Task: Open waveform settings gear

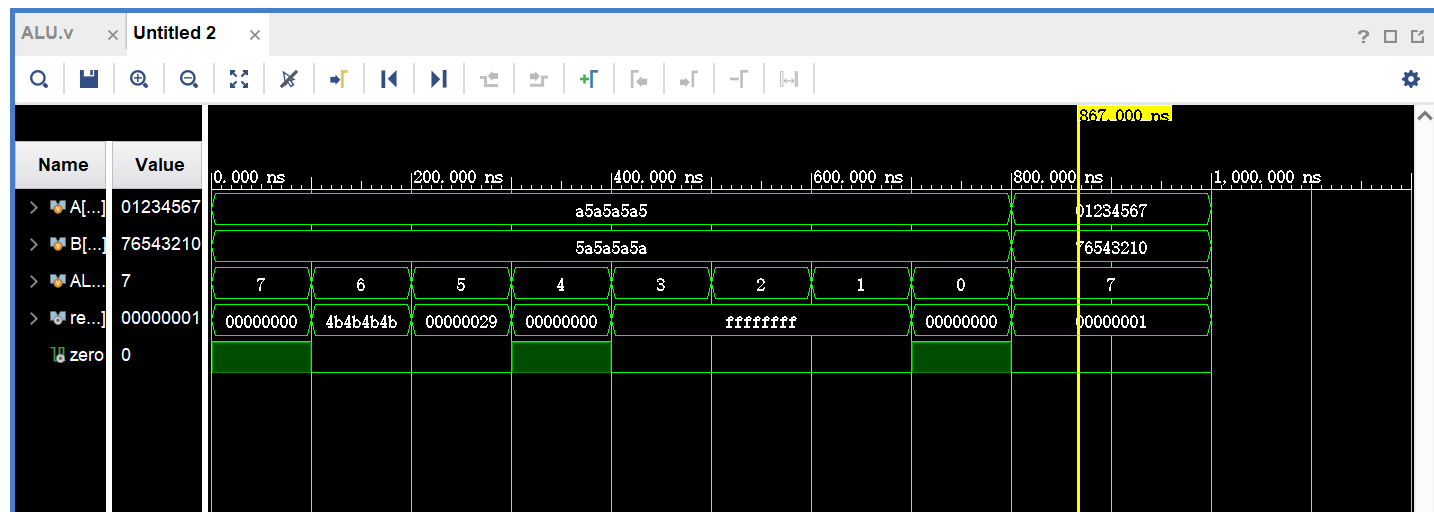Action: [1410, 79]
